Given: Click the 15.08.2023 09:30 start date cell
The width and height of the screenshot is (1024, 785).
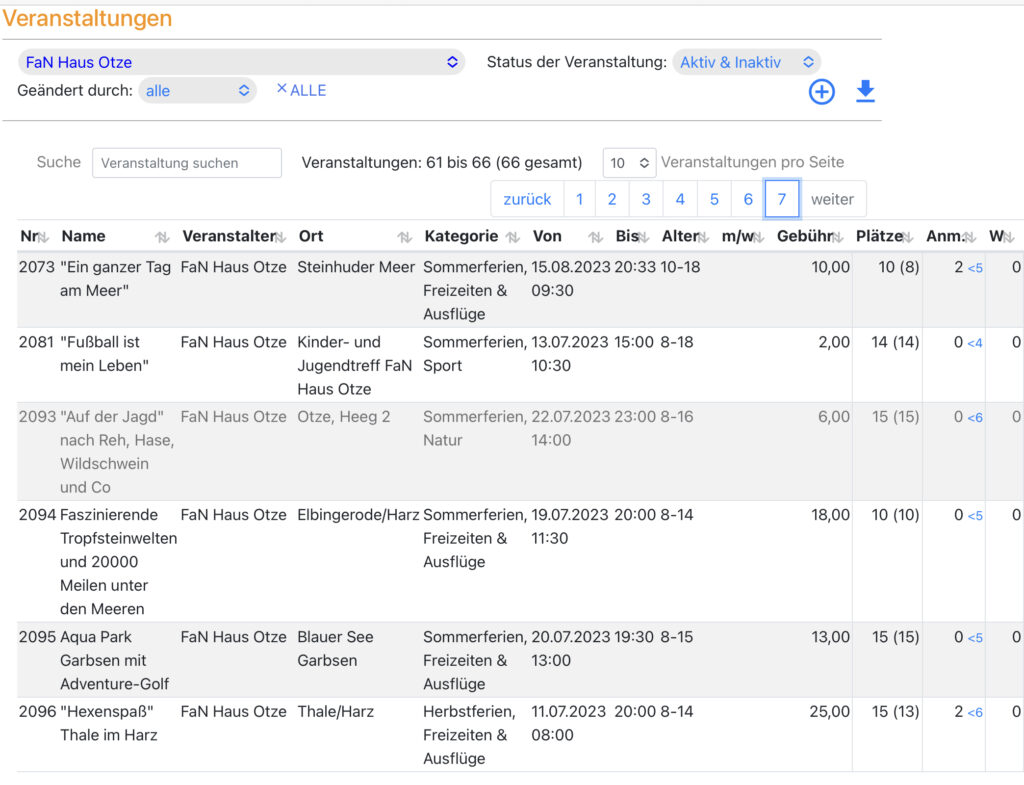Looking at the screenshot, I should (569, 279).
